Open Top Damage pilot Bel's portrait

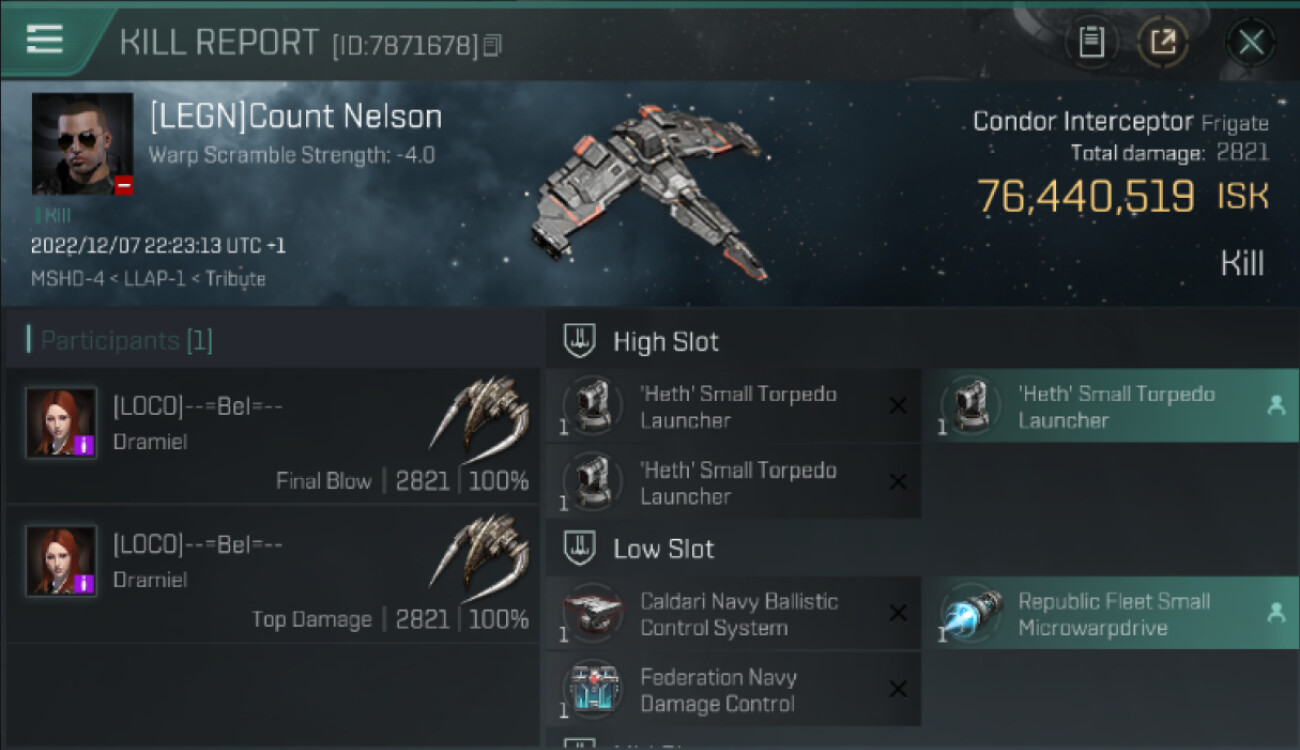[x=61, y=561]
